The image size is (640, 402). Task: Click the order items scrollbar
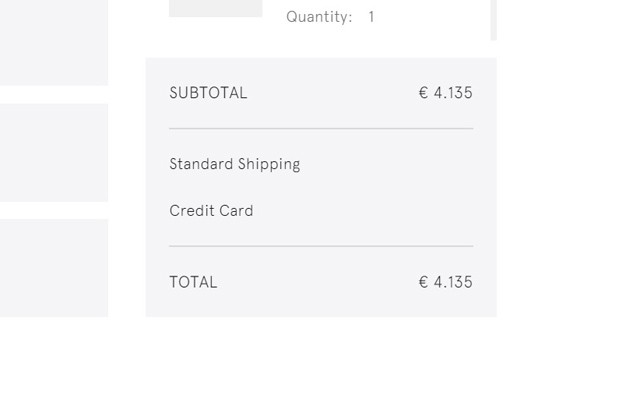[x=494, y=18]
